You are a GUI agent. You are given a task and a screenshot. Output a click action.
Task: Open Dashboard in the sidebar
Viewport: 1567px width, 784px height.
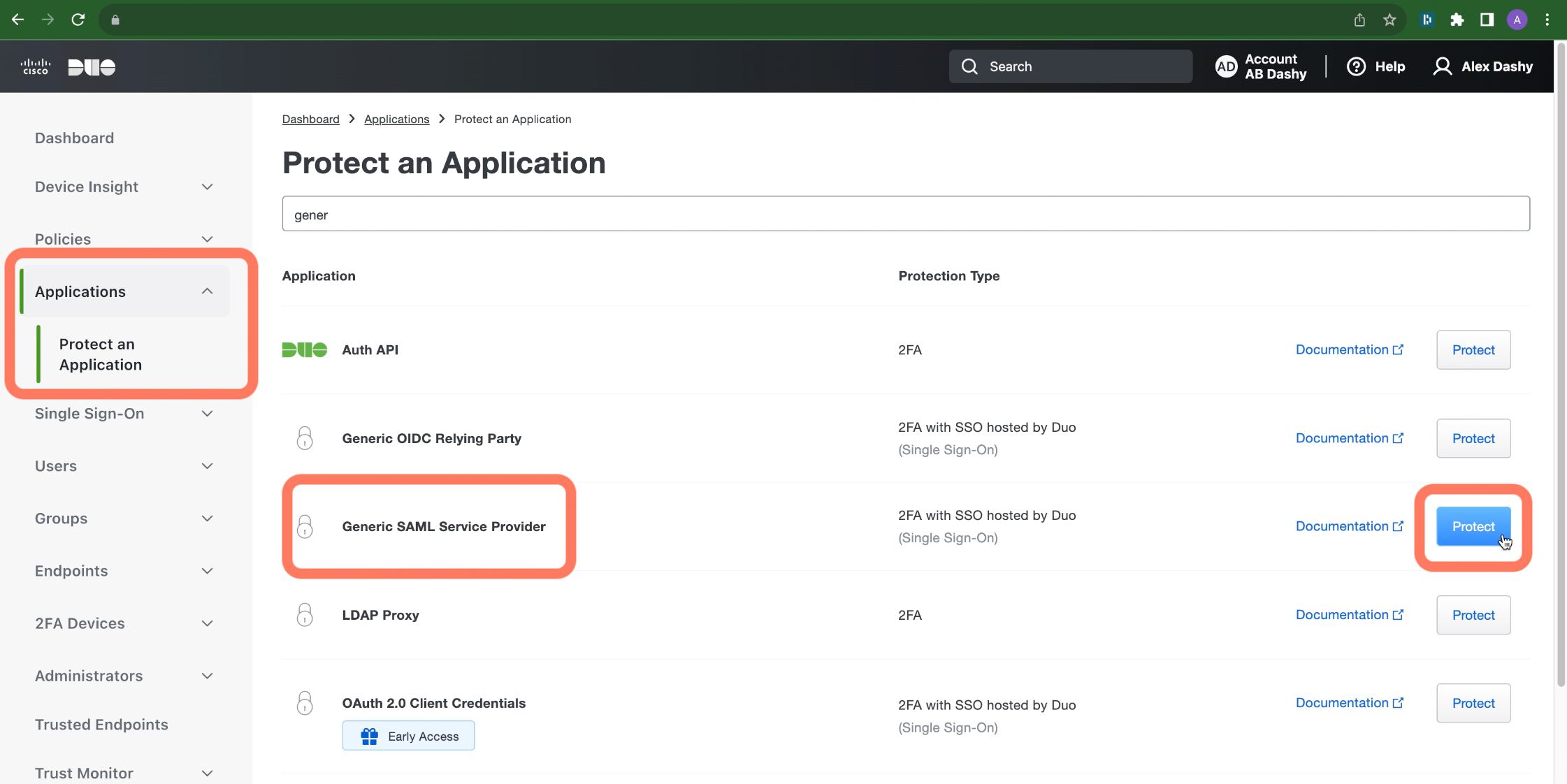click(74, 138)
